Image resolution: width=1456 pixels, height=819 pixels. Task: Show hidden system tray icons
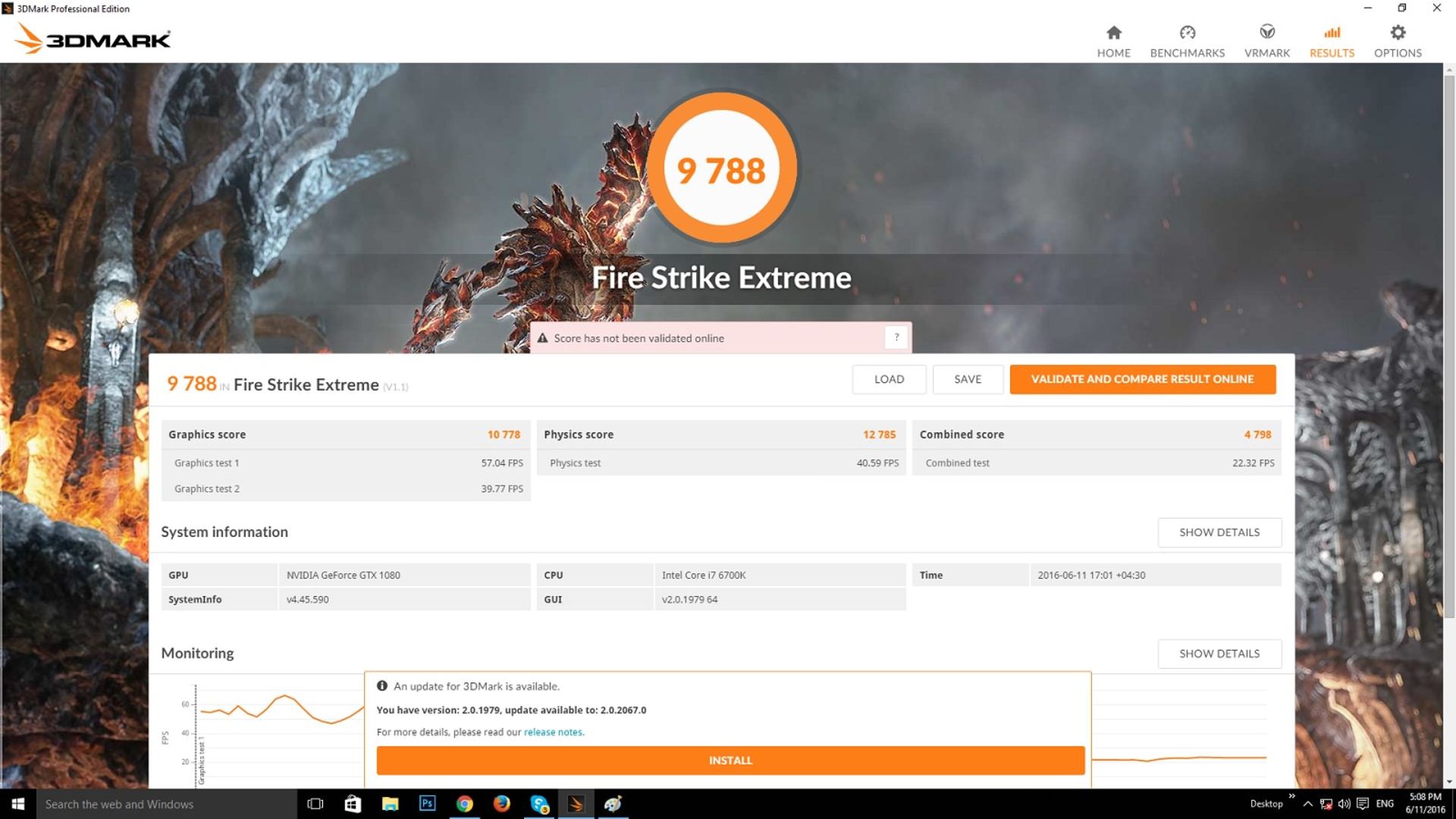click(x=1307, y=804)
